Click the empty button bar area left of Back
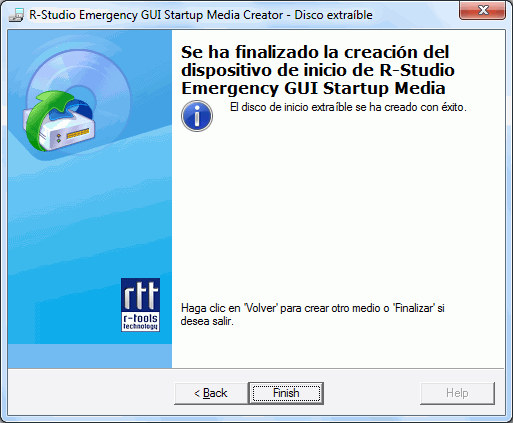 pos(90,393)
